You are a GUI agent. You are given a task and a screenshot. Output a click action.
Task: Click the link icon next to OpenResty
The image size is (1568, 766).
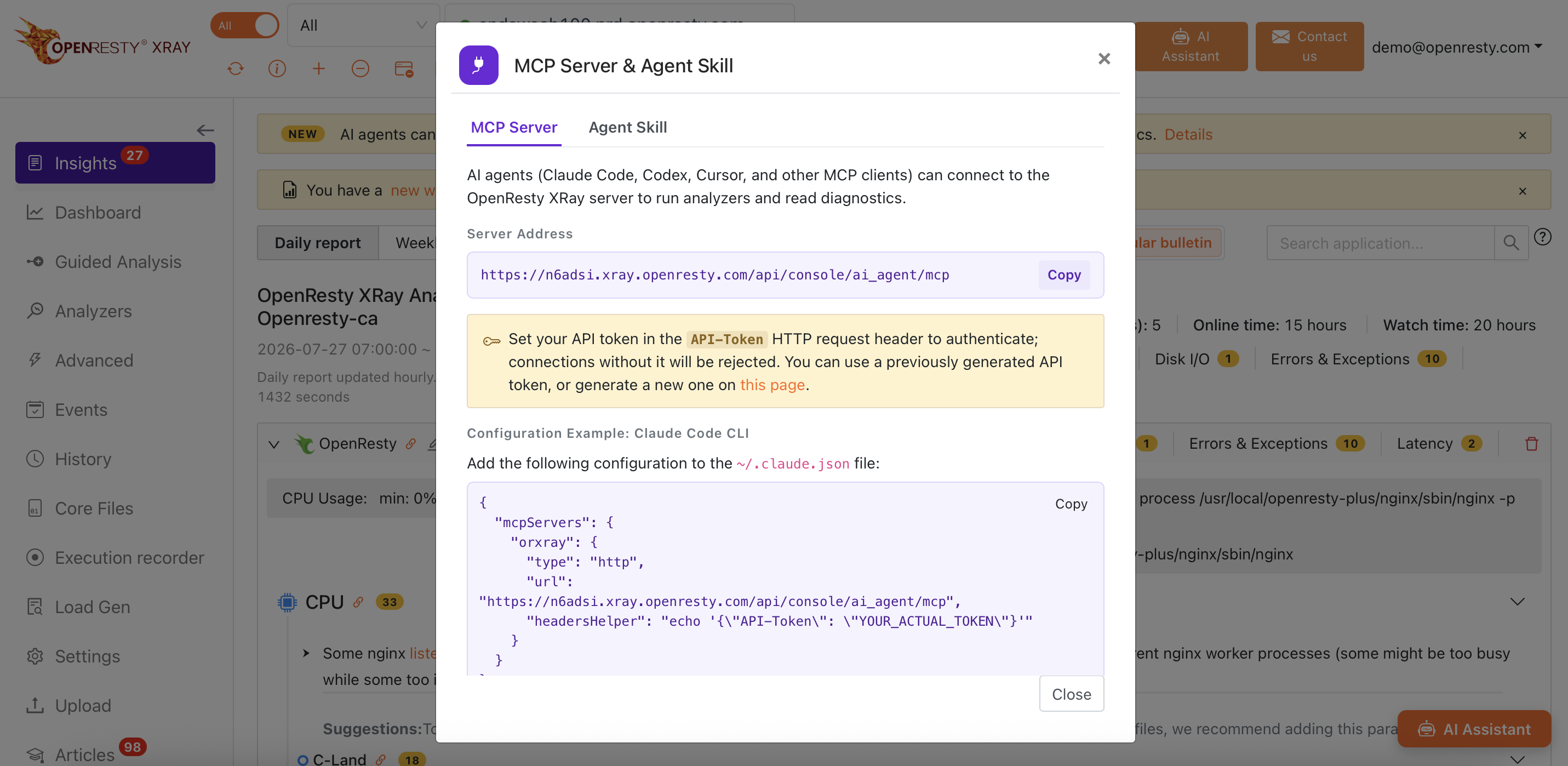click(x=411, y=443)
